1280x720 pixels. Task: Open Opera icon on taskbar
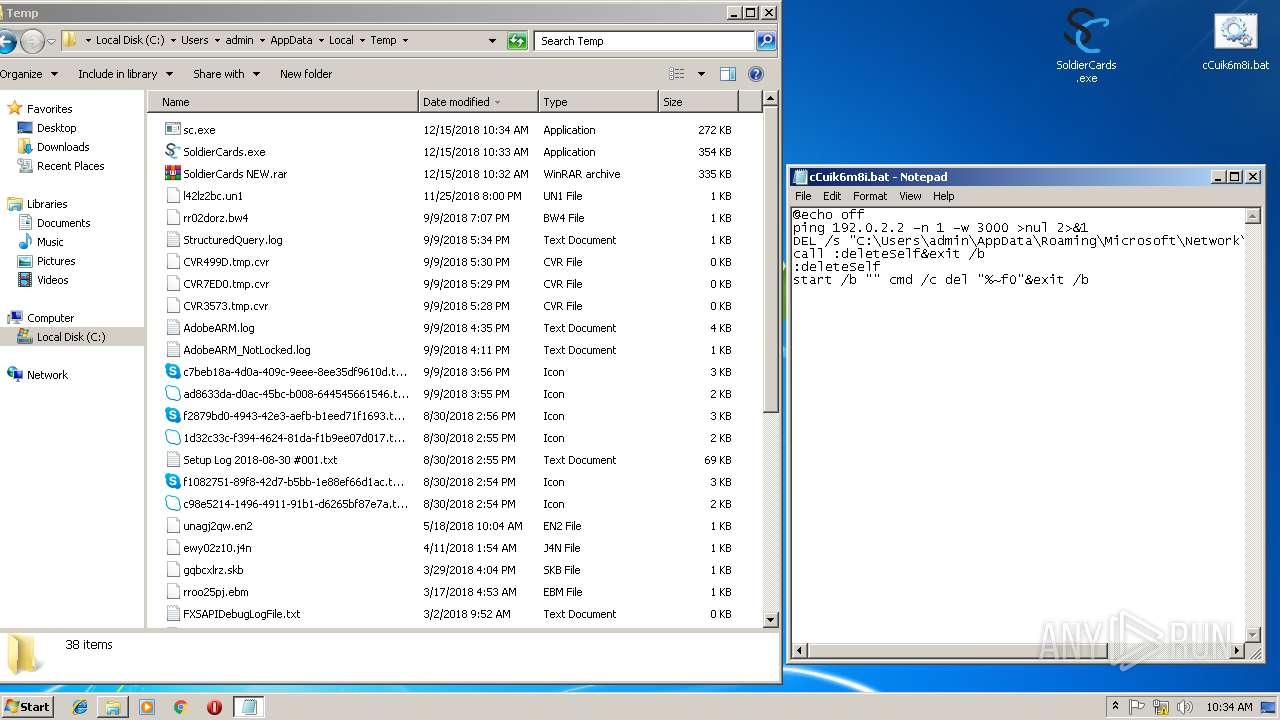click(214, 707)
